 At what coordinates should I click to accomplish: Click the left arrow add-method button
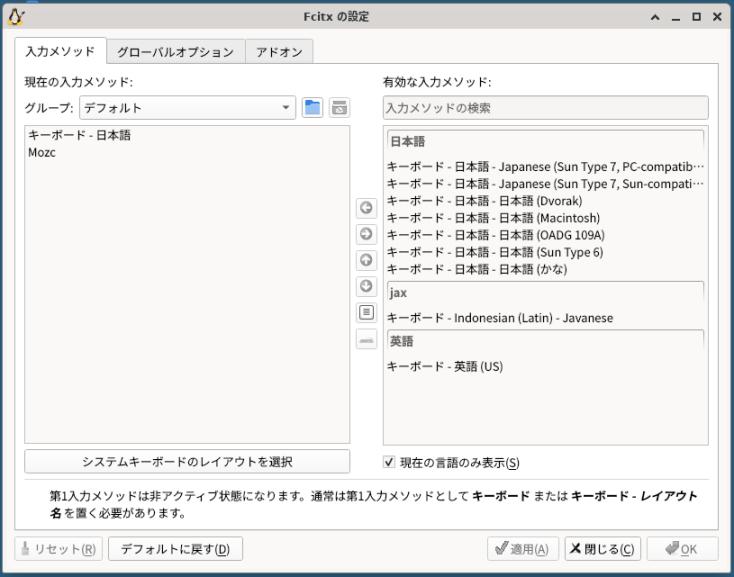(x=366, y=208)
